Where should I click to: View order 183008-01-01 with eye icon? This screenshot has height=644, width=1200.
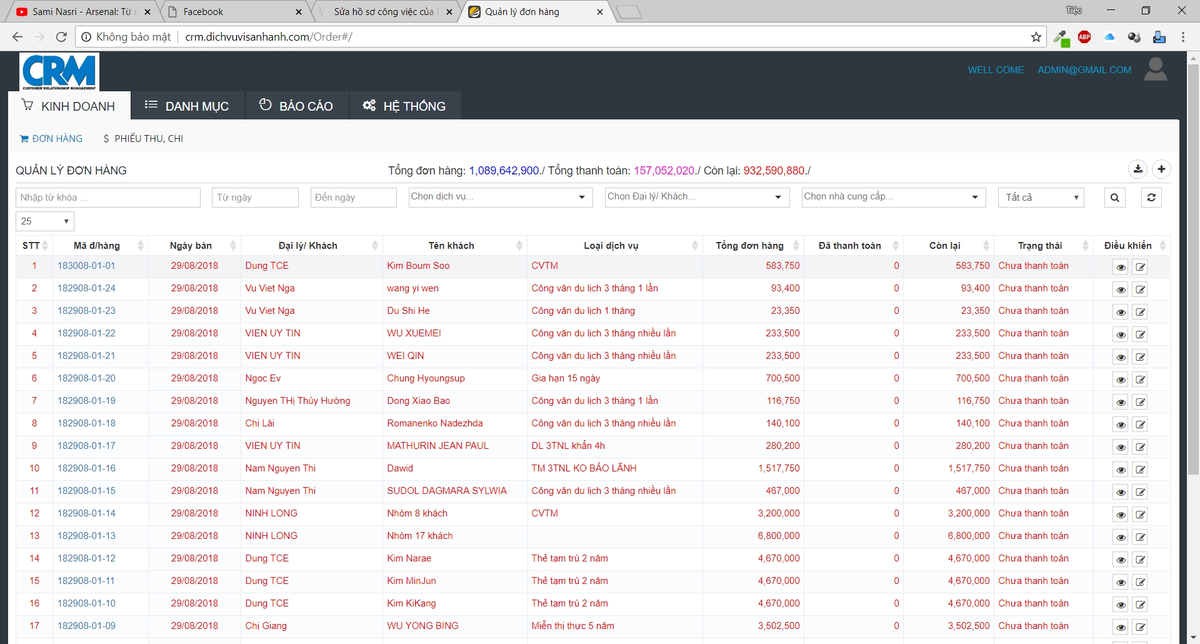click(1121, 267)
